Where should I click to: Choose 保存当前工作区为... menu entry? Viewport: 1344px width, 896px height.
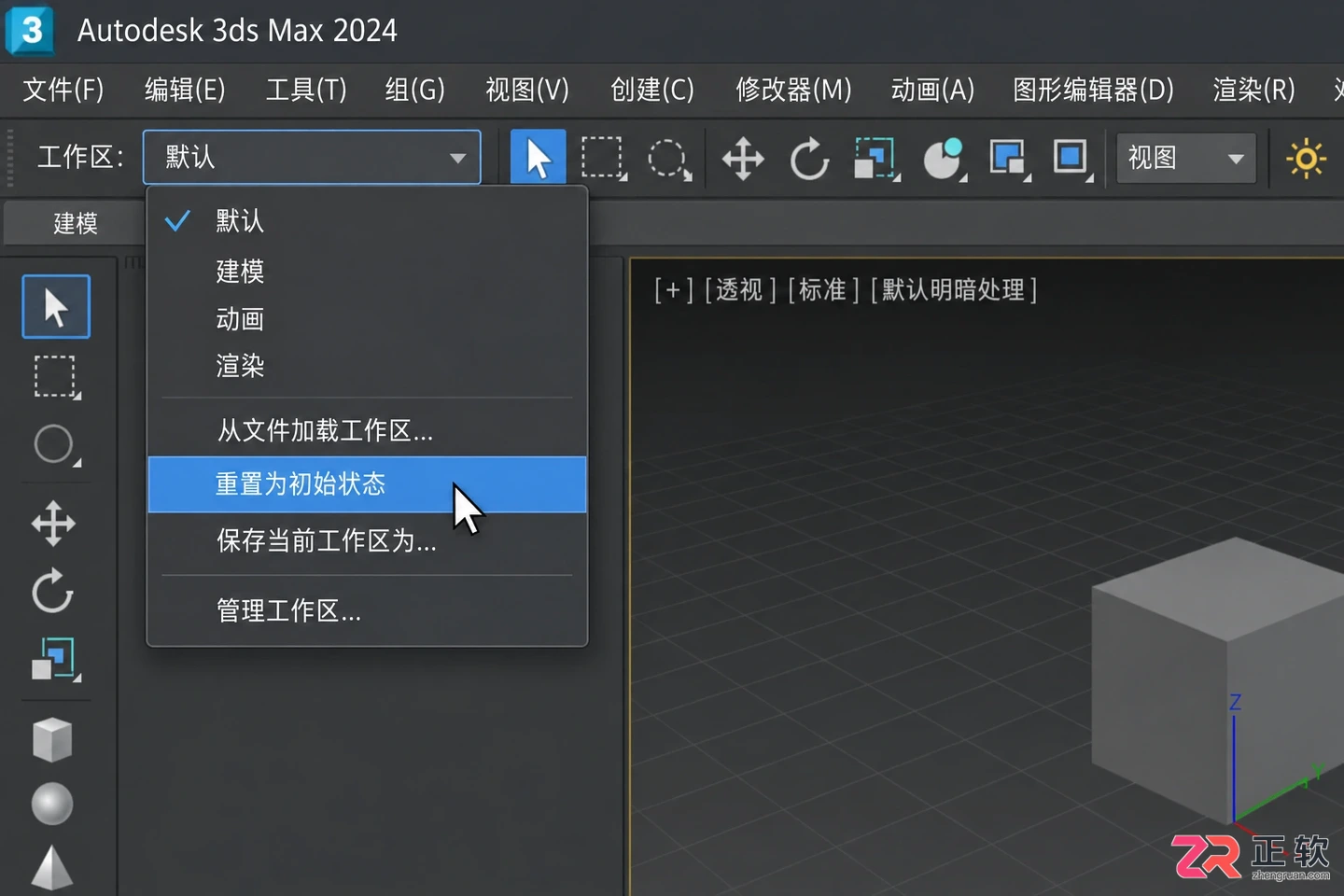coord(367,541)
